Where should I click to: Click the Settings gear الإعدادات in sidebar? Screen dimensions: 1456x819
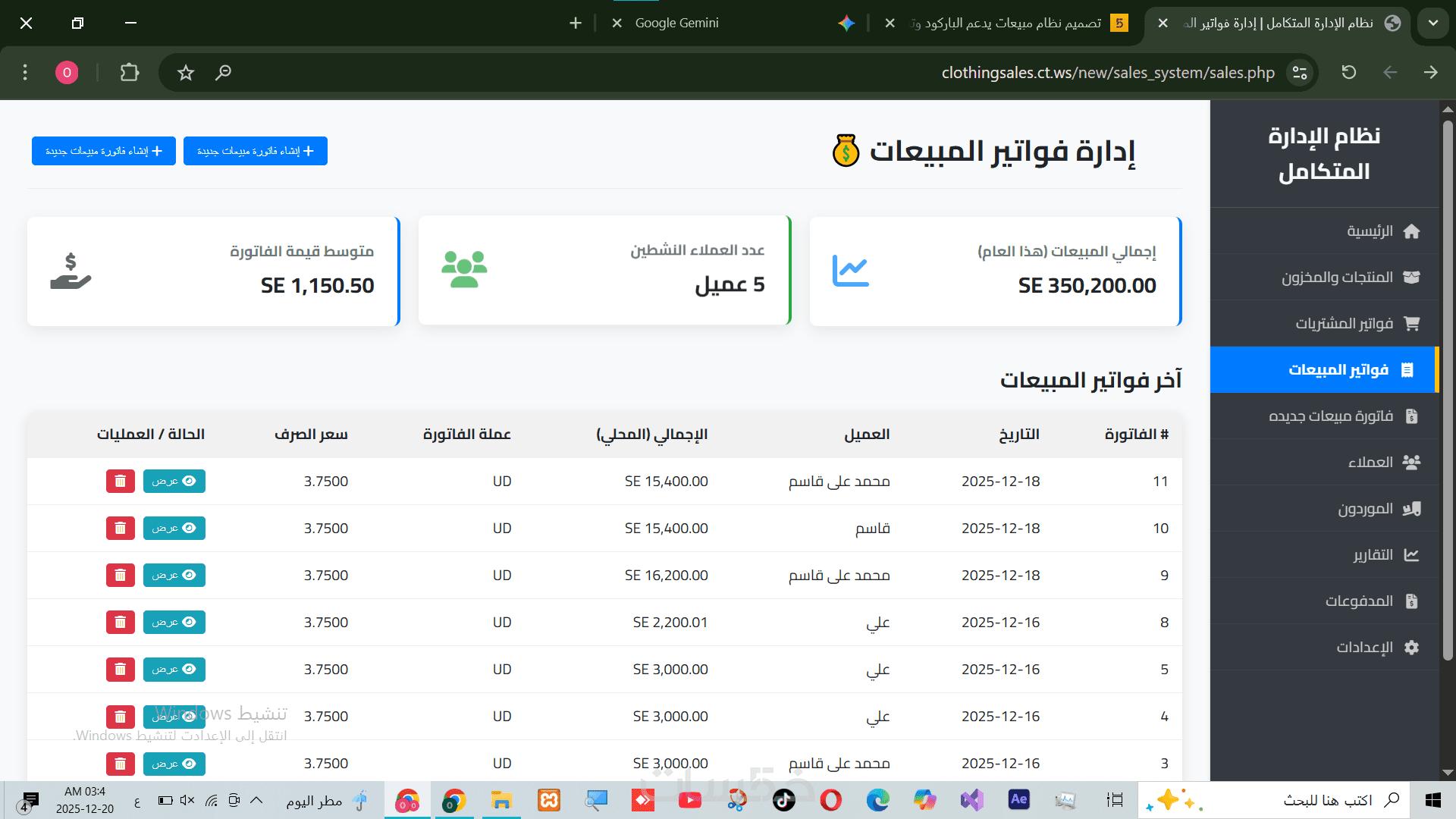click(1410, 648)
